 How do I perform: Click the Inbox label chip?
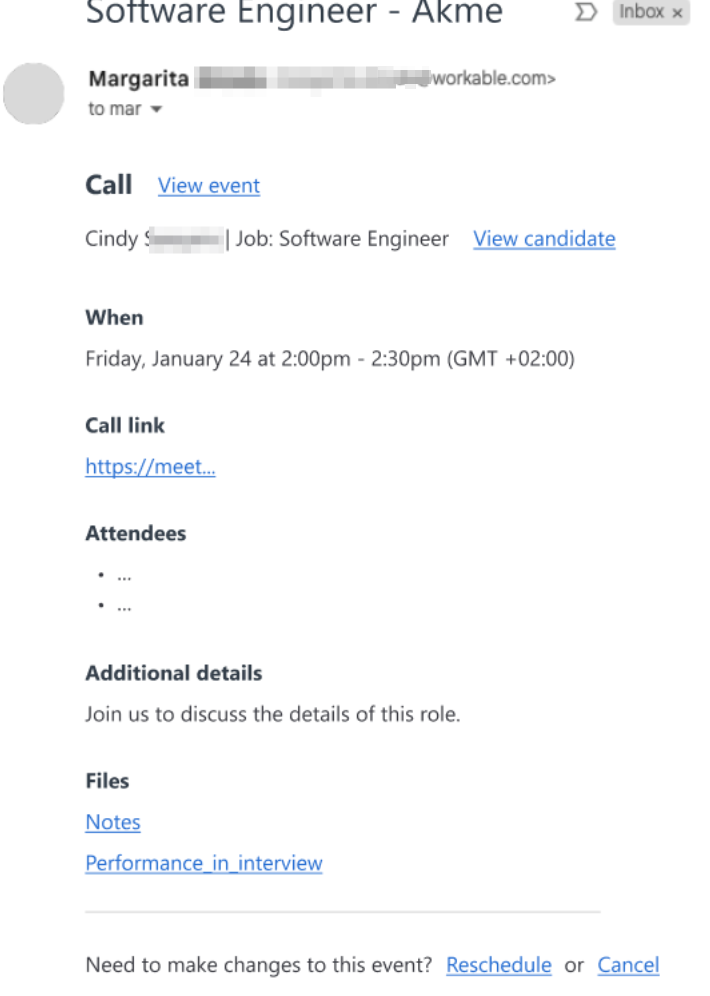pos(641,13)
